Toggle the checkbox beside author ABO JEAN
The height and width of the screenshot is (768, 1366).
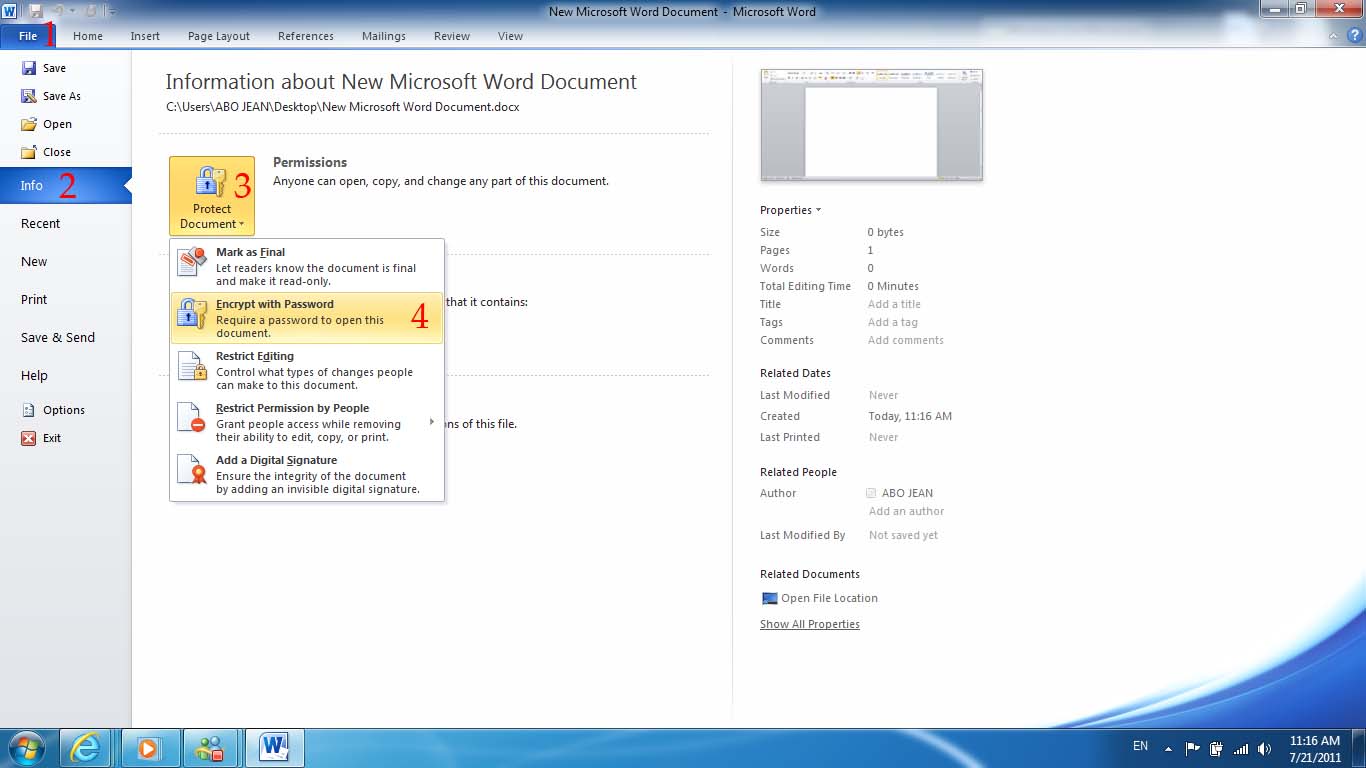pos(871,493)
